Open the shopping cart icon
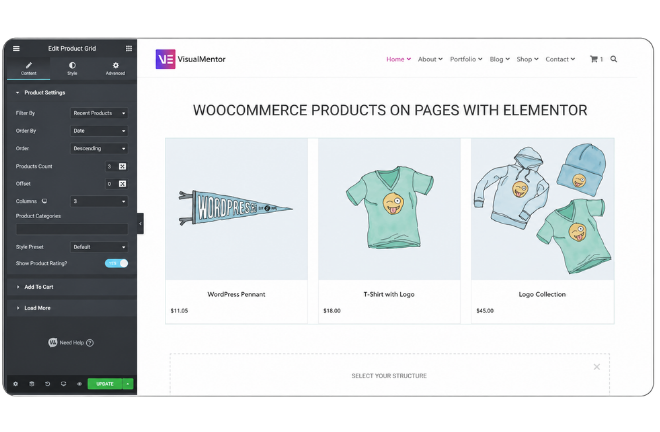This screenshot has height=432, width=660. tap(596, 59)
